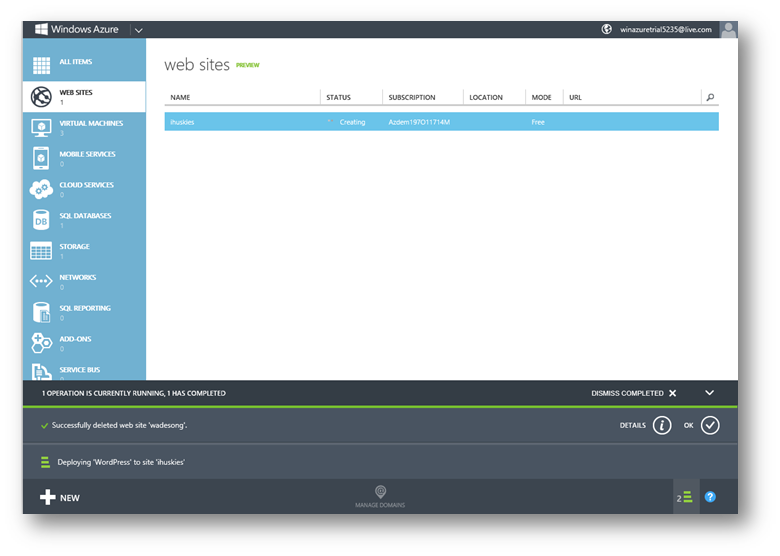The height and width of the screenshot is (556, 780).
Task: Open Service Bus section
Action: click(x=84, y=371)
